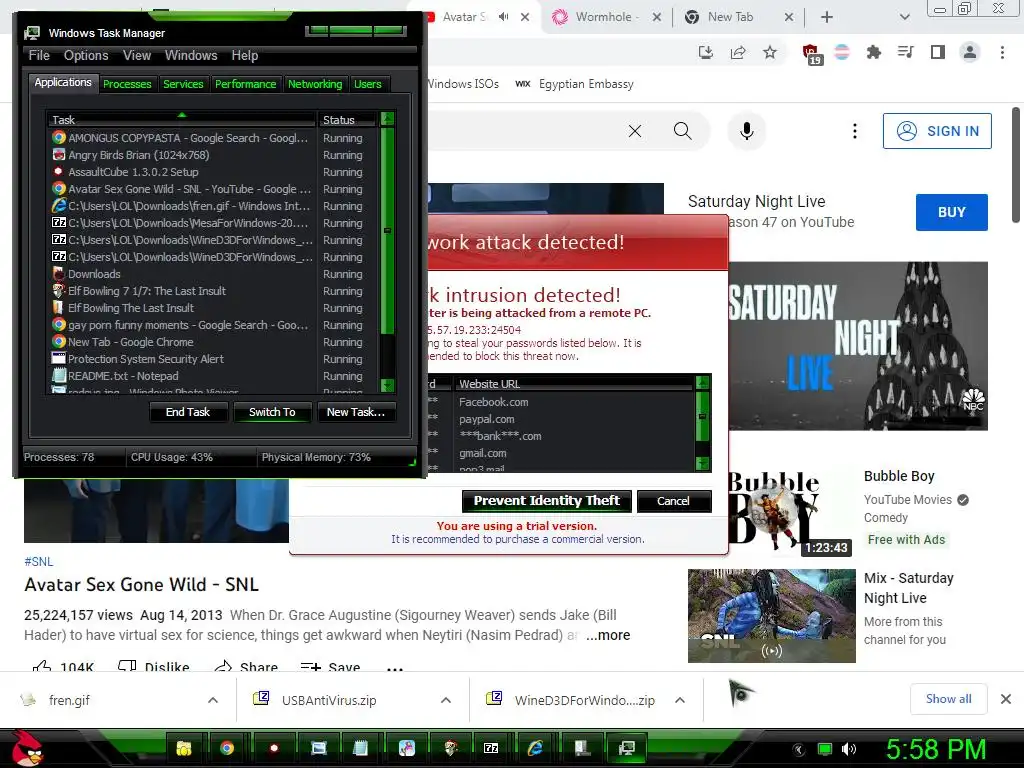The width and height of the screenshot is (1024, 768).
Task: Open the options chevron for WineD3DForWindo....zip
Action: pyautogui.click(x=680, y=700)
